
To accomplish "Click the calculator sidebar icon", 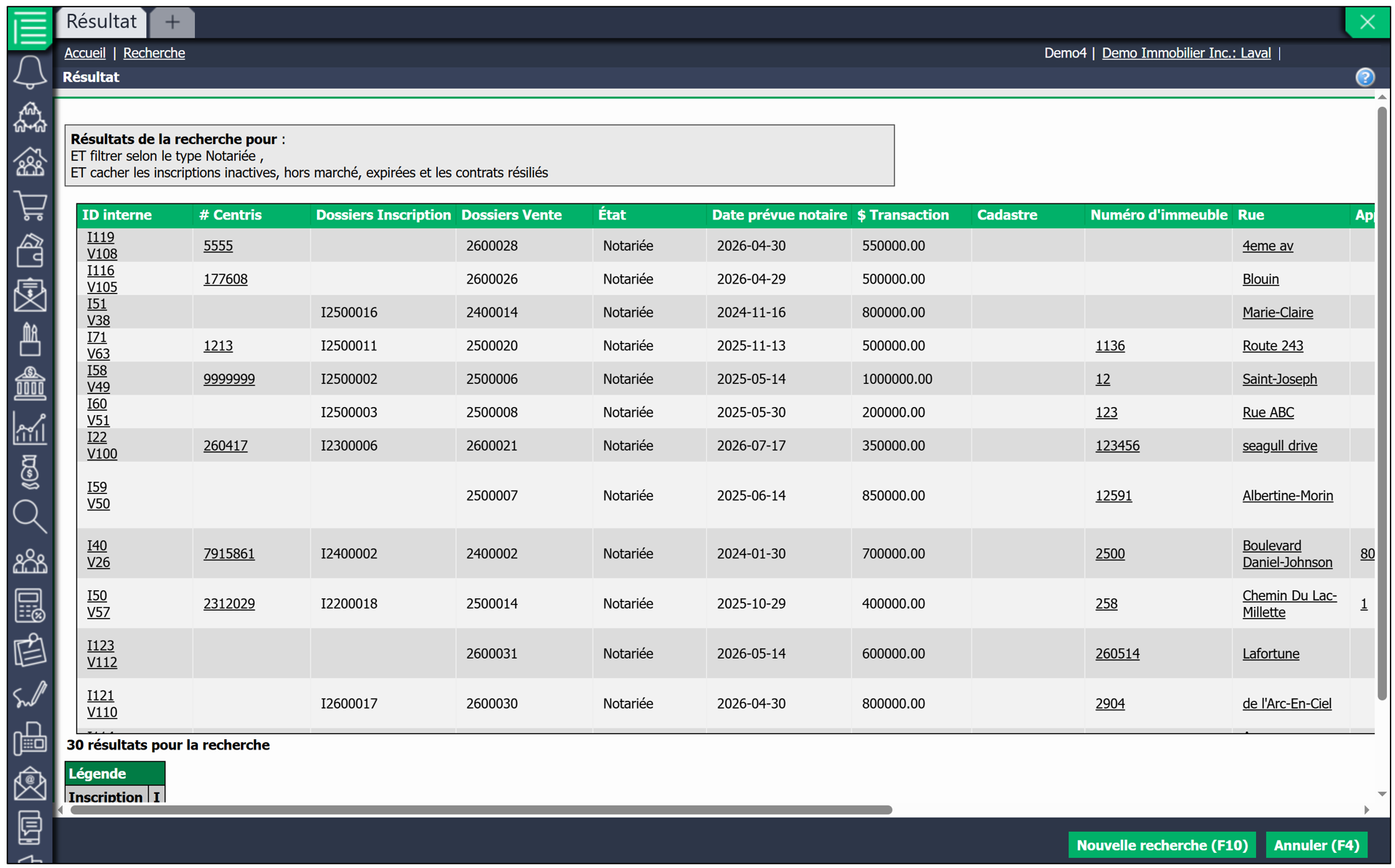I will (x=30, y=606).
